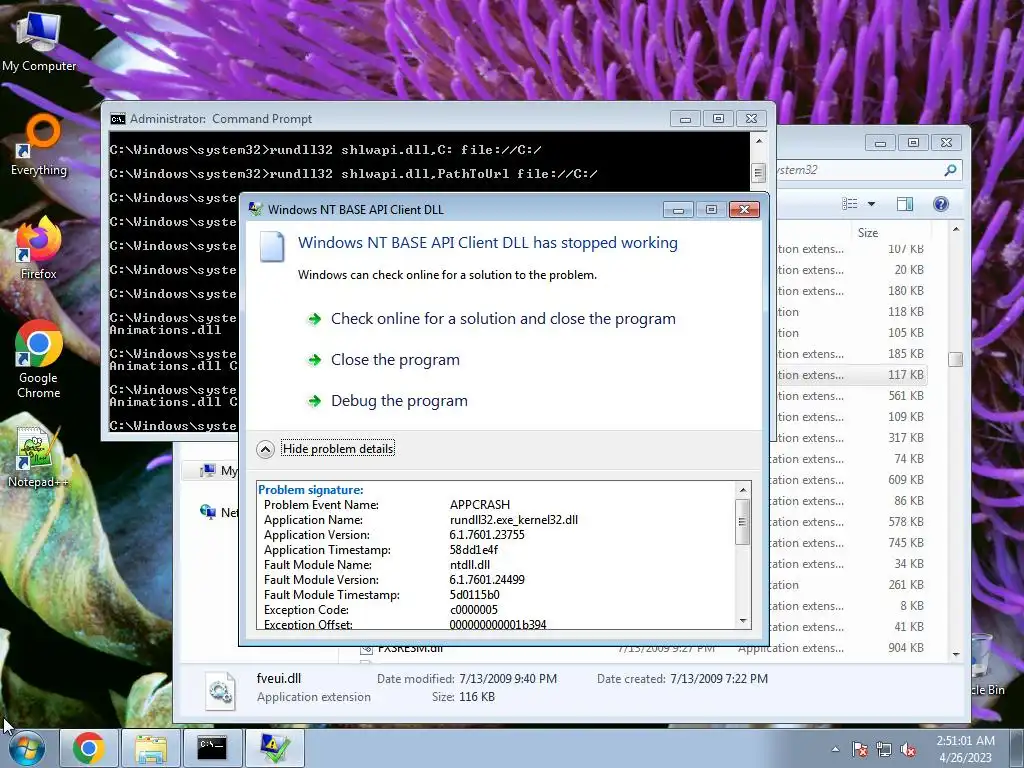Open the crash report taskbar item
Image resolution: width=1024 pixels, height=768 pixels.
[274, 748]
